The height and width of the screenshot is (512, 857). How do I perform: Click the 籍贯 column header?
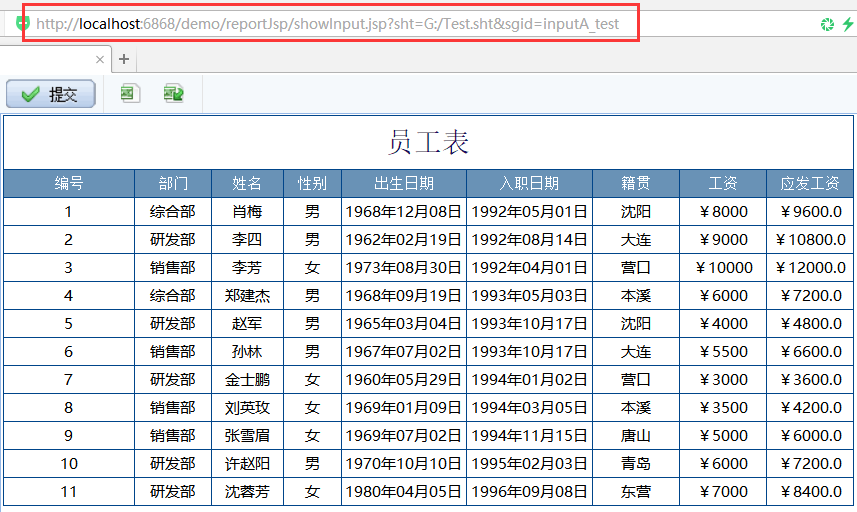click(x=636, y=183)
